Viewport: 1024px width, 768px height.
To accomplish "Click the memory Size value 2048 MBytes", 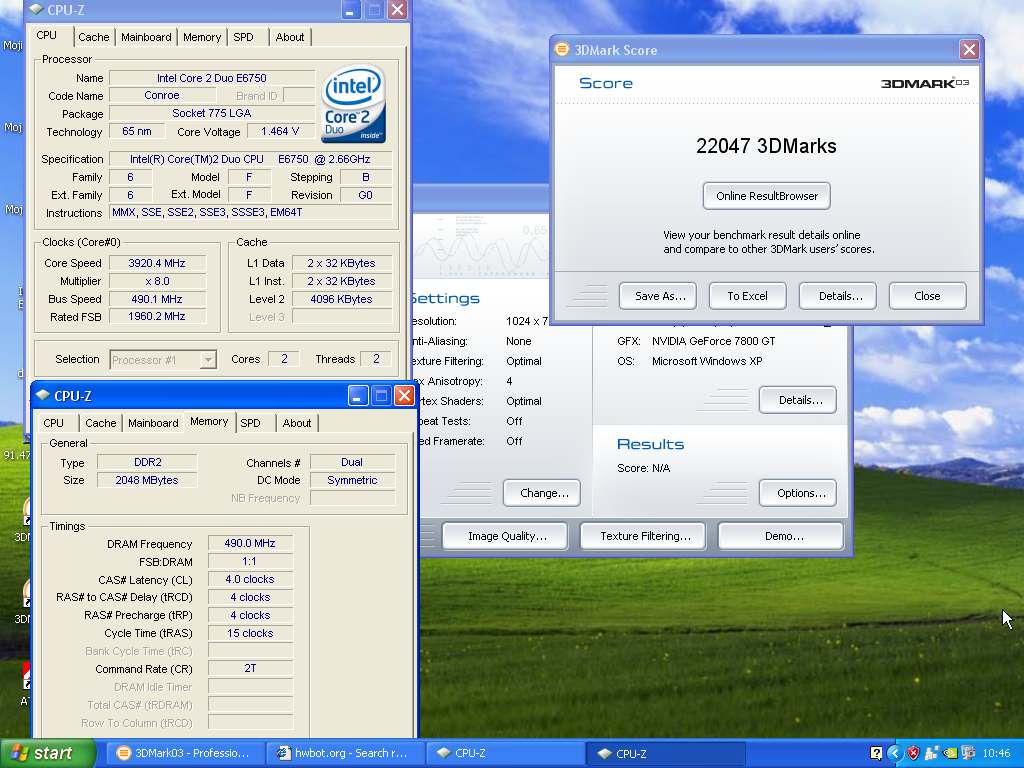I will pos(147,480).
